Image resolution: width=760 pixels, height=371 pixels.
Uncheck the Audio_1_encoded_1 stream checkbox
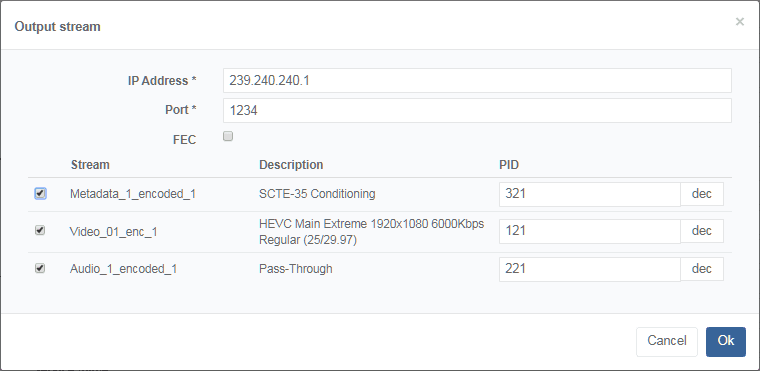40,268
